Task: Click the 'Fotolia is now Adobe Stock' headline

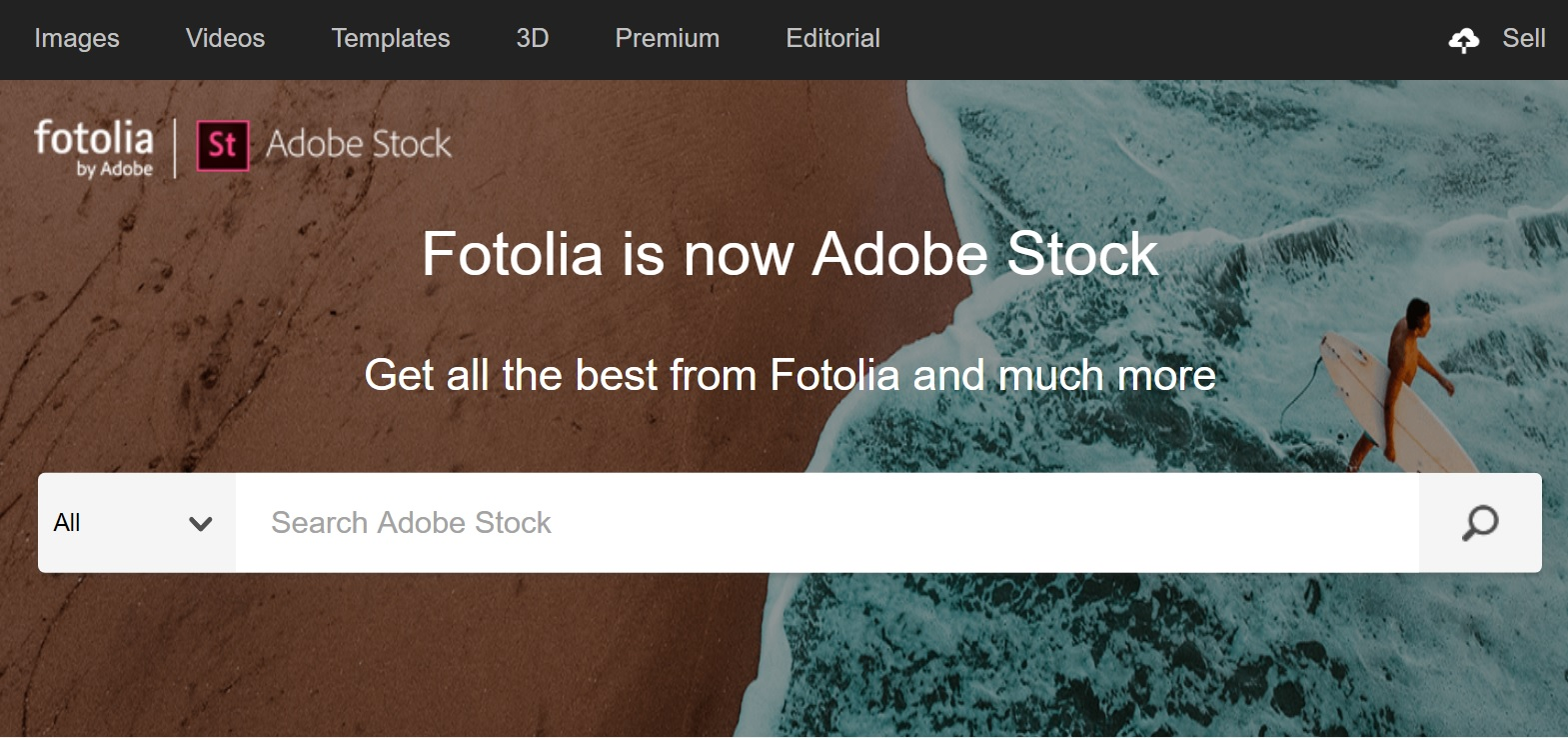Action: pos(789,254)
